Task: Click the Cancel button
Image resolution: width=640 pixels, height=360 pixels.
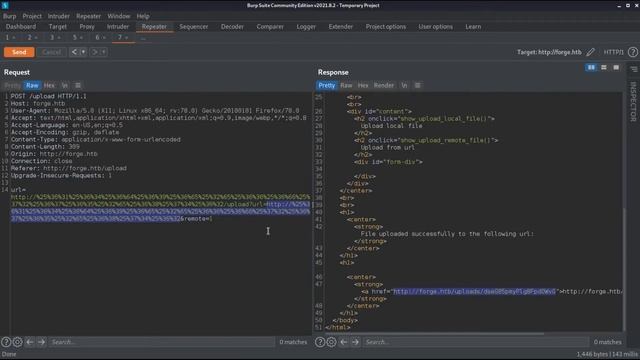Action: [51, 52]
